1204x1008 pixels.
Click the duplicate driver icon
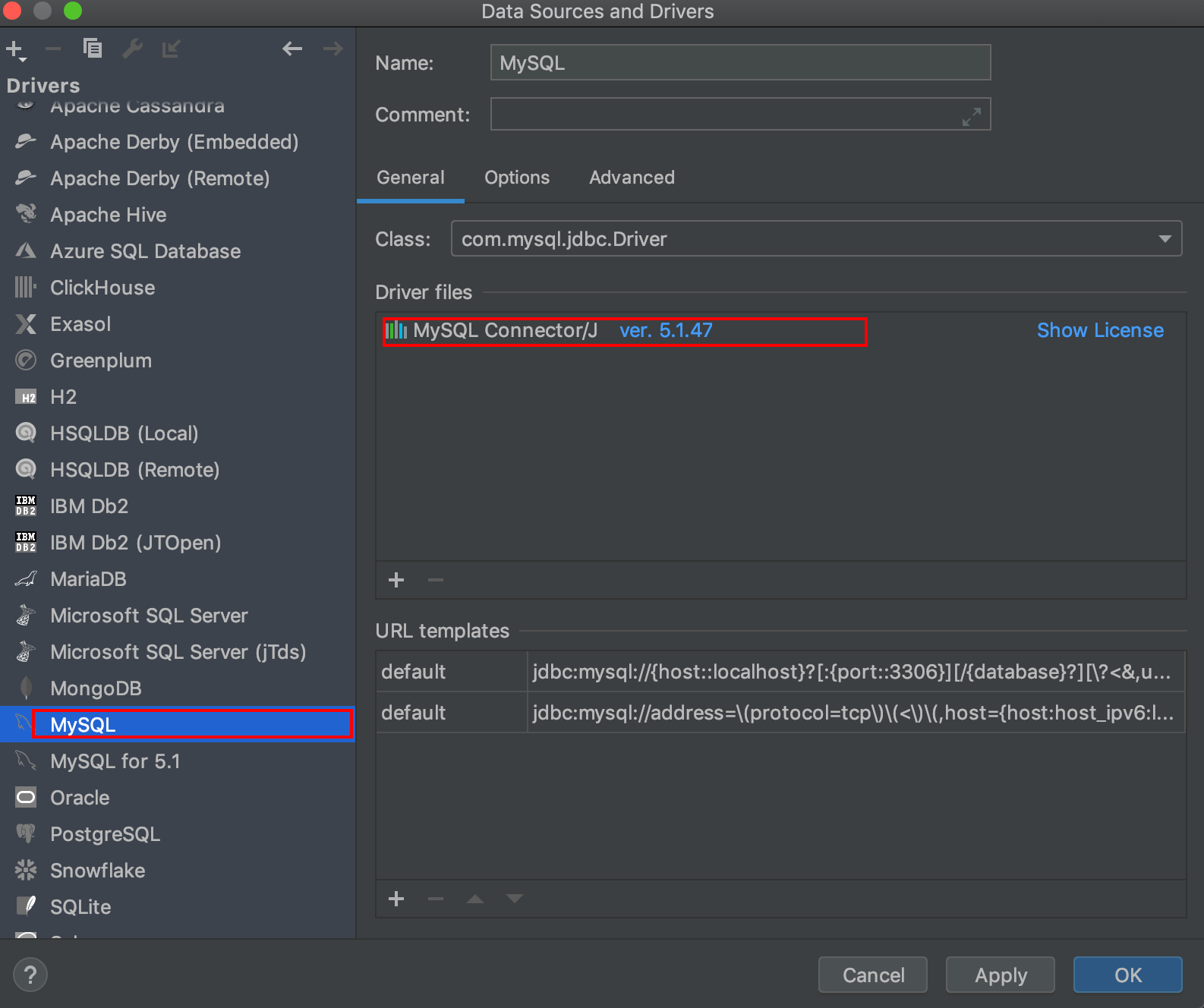tap(93, 49)
